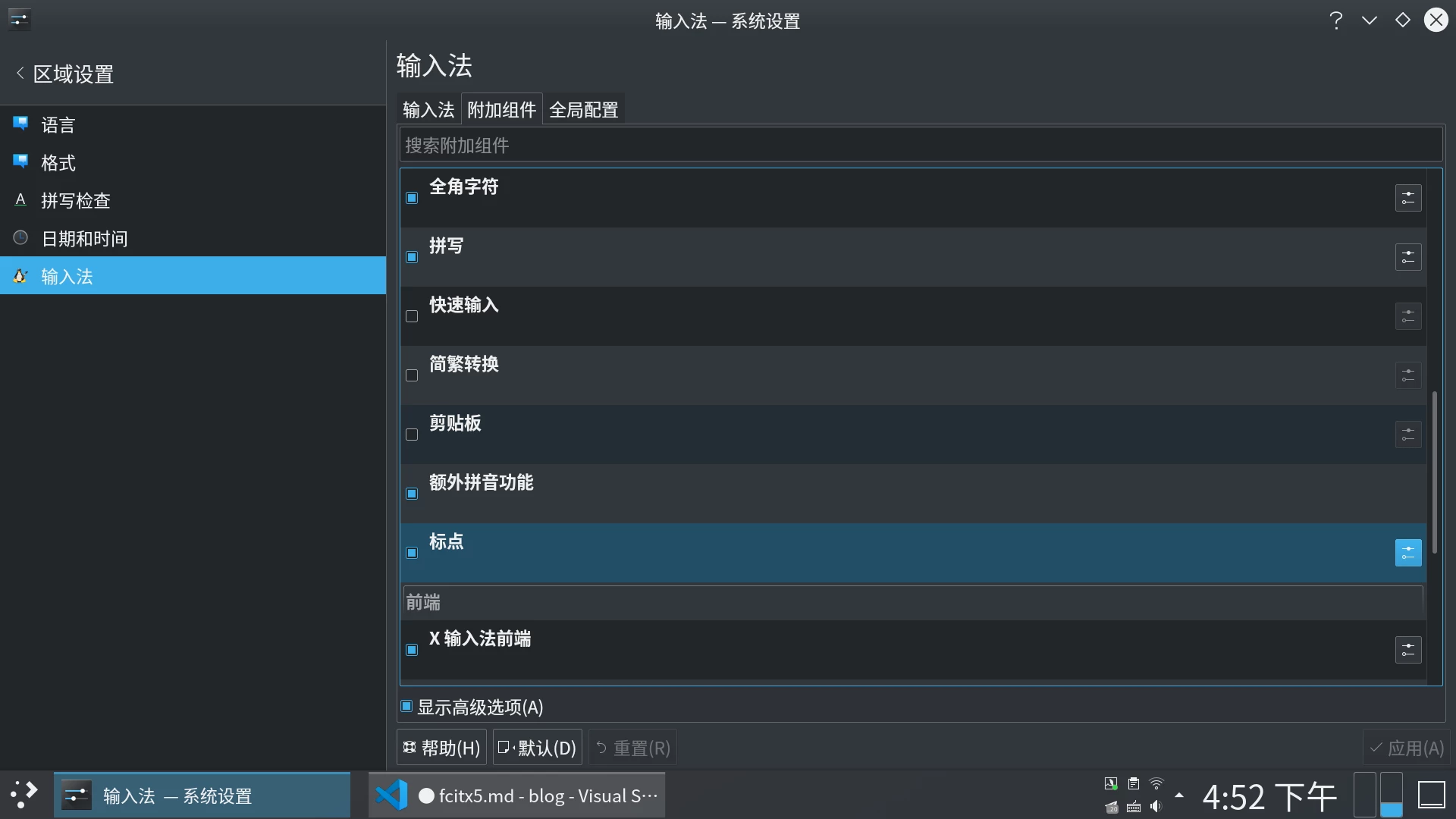This screenshot has height=819, width=1456.
Task: Click the tray icon with green status dot
Action: point(1111,784)
